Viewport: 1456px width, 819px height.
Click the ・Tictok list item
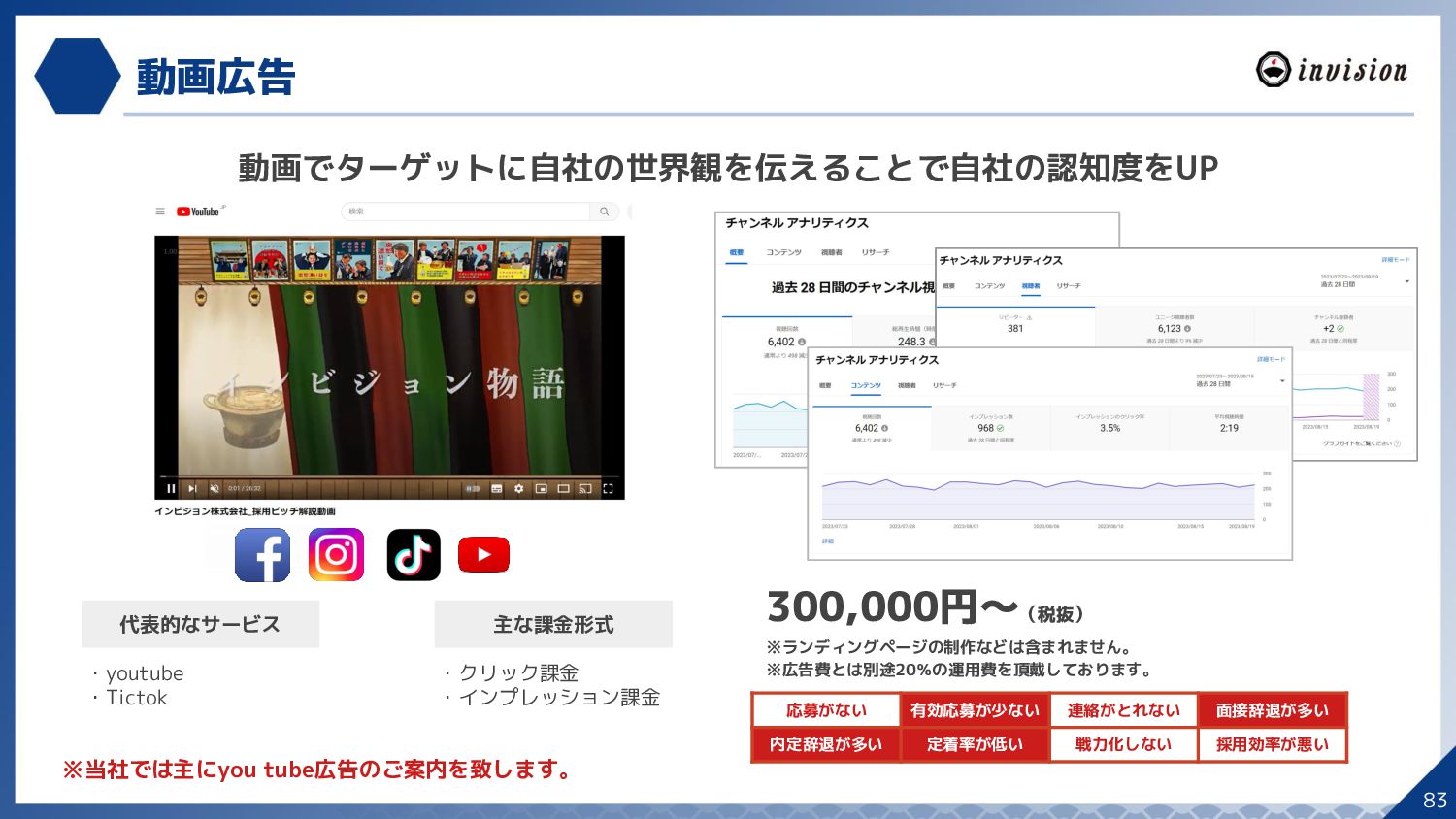tap(130, 698)
